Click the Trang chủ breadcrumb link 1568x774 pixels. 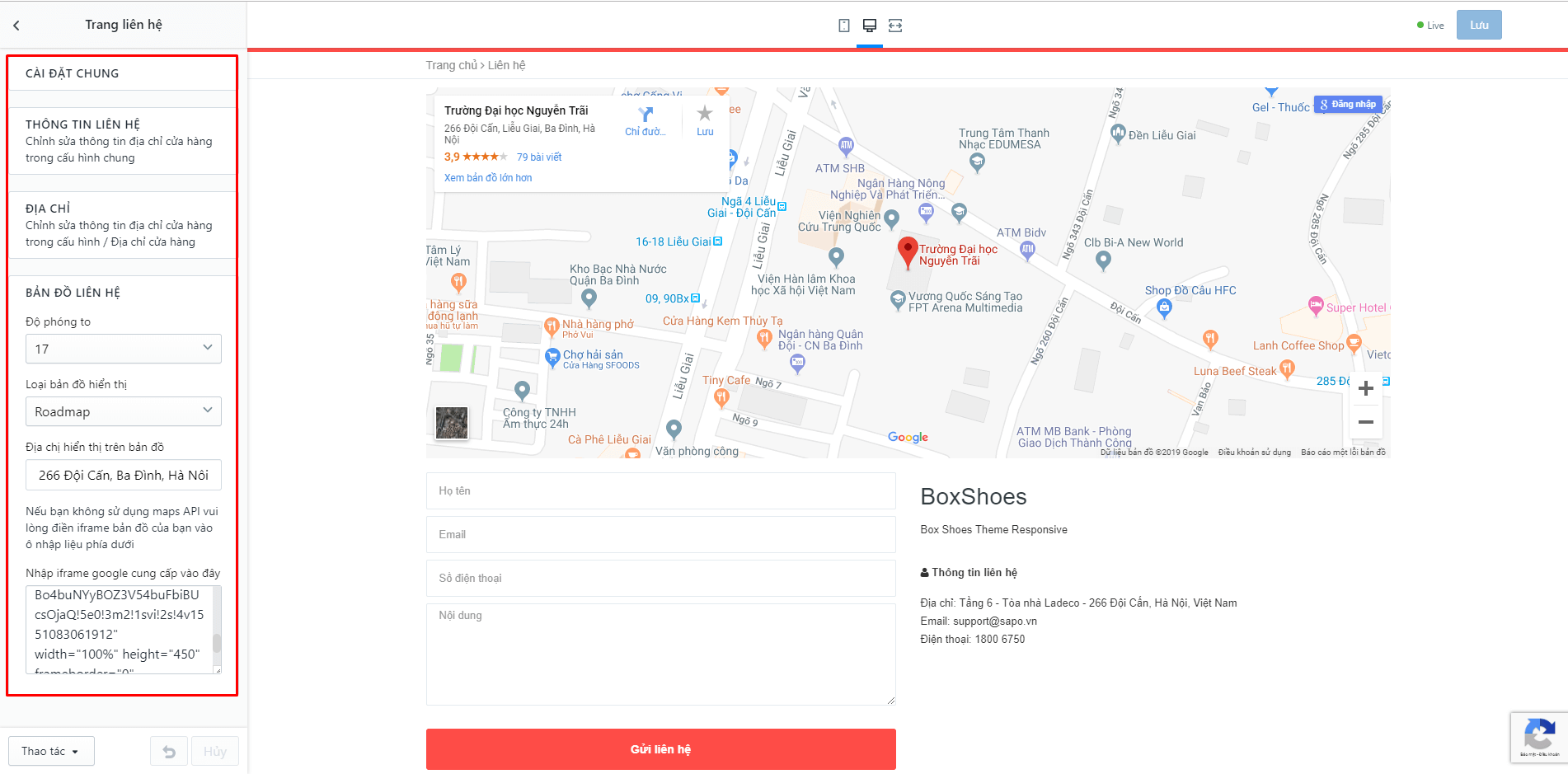[451, 65]
